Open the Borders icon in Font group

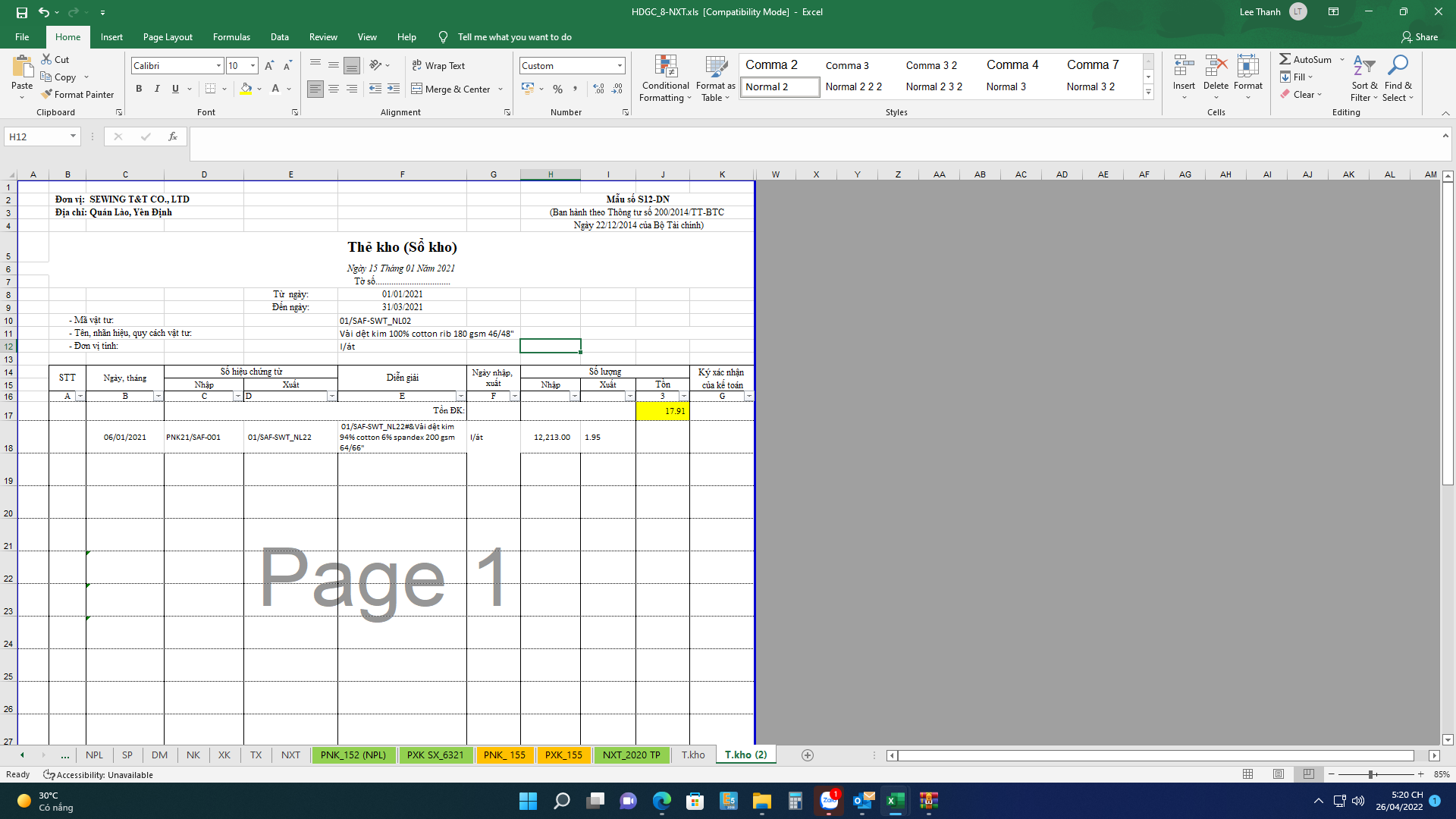[x=211, y=89]
